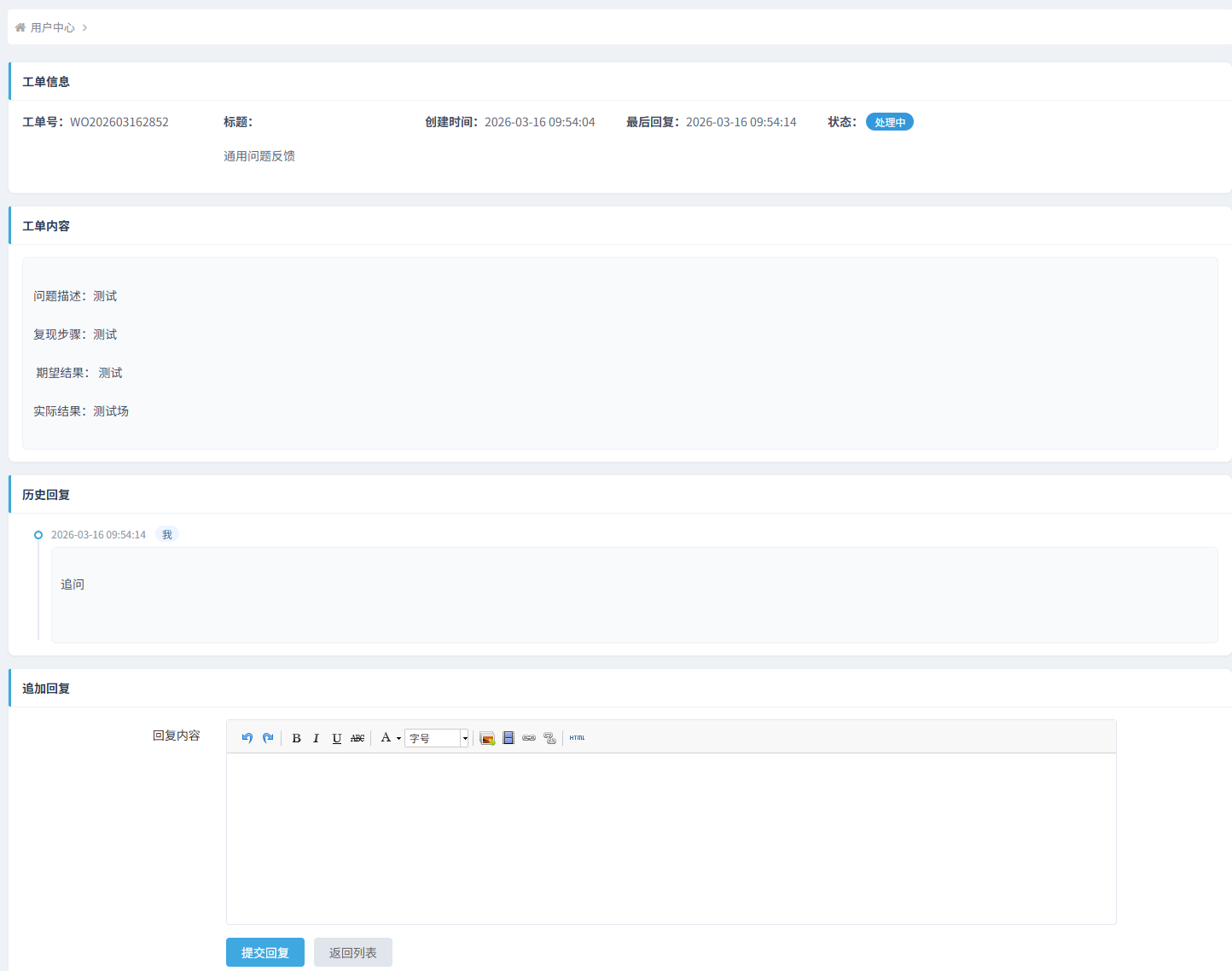Click the insert image icon
This screenshot has width=1232, height=971.
487,738
